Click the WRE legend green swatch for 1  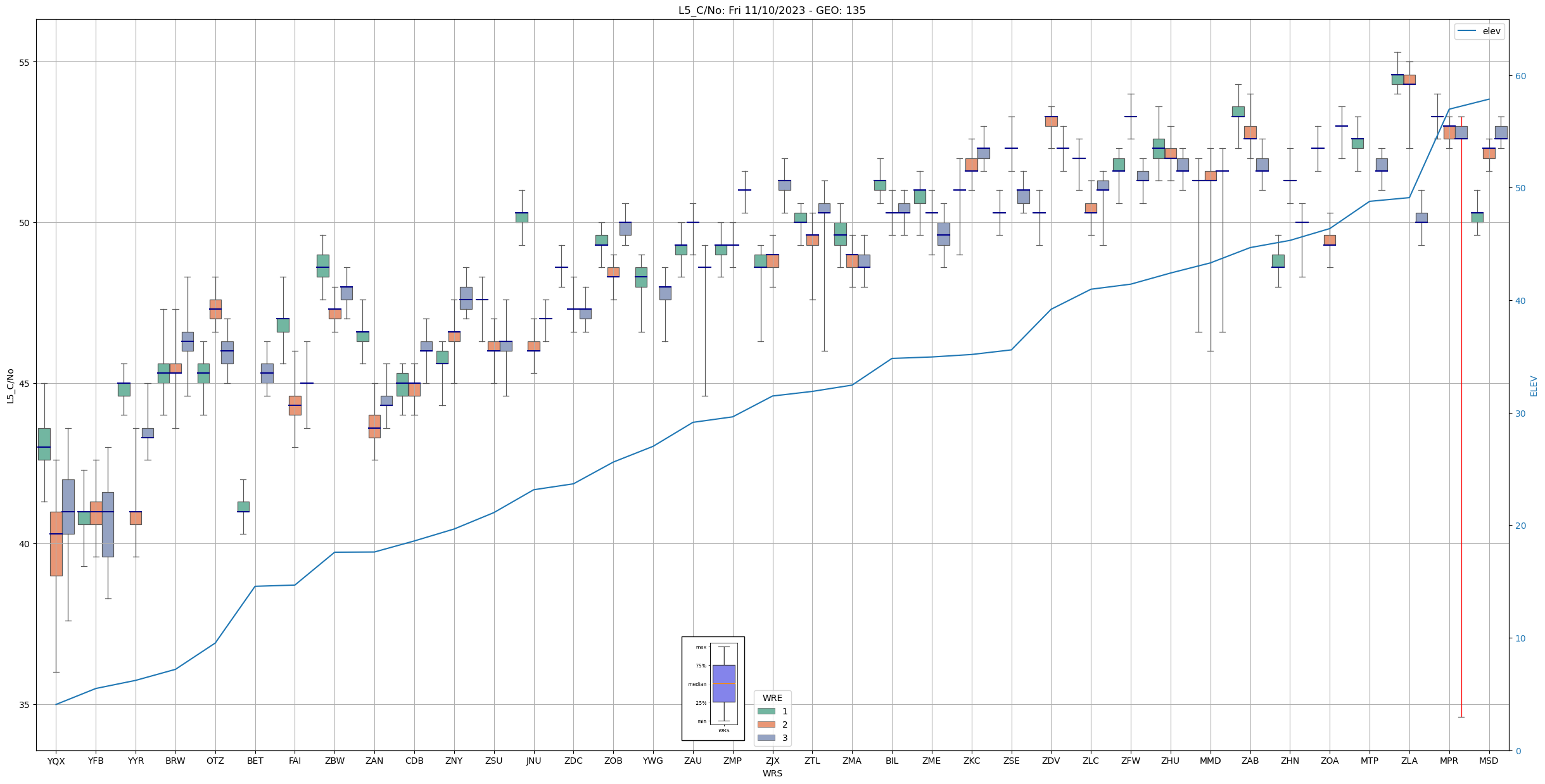tap(766, 711)
